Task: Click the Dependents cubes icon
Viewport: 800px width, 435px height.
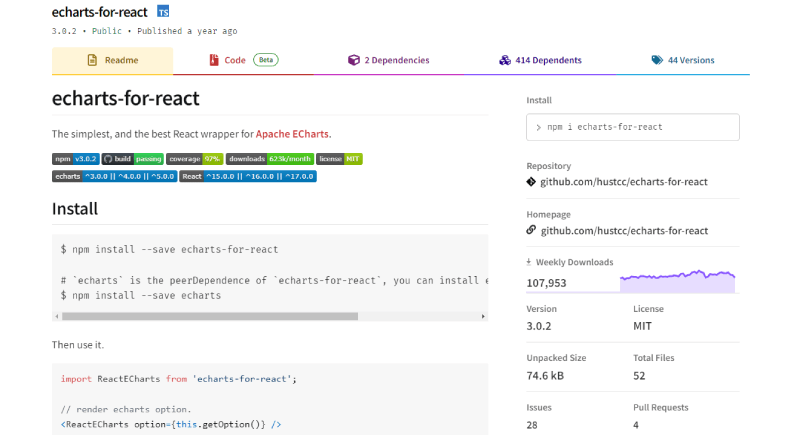Action: click(x=505, y=60)
